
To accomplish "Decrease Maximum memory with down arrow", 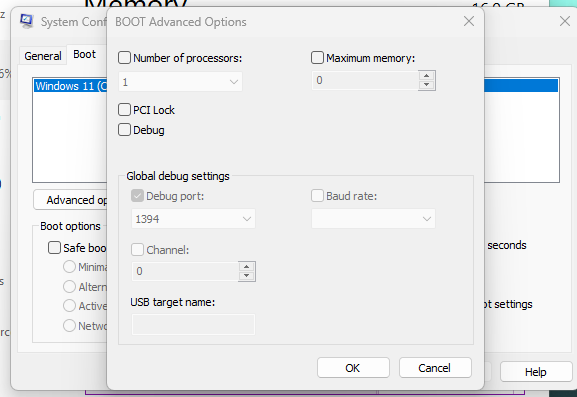I will (x=426, y=85).
